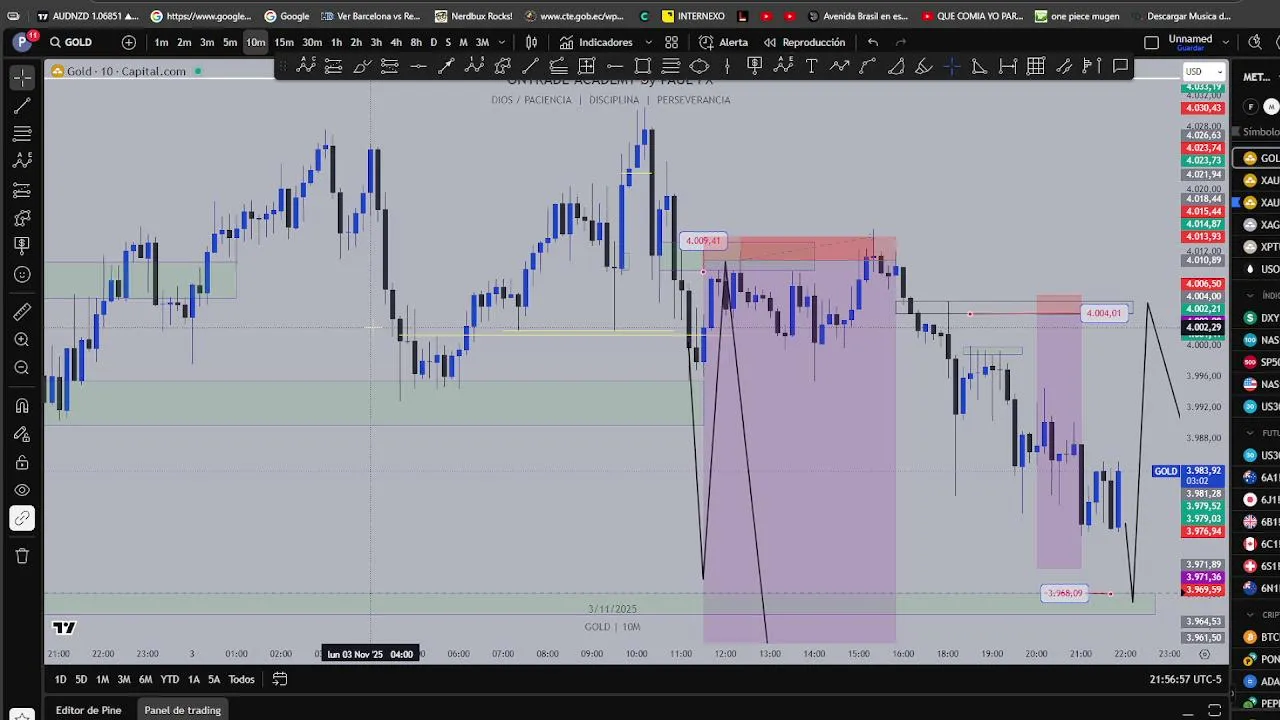Select the BTC row in watchlist
Image resolution: width=1280 pixels, height=720 pixels.
[1259, 637]
